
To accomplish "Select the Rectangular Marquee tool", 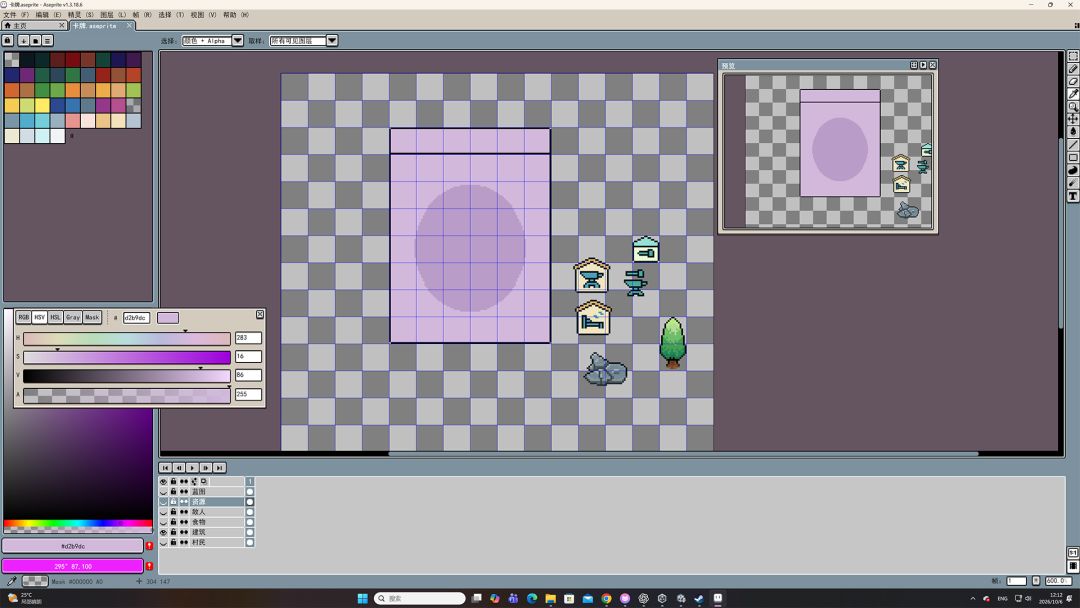I will pos(1073,56).
